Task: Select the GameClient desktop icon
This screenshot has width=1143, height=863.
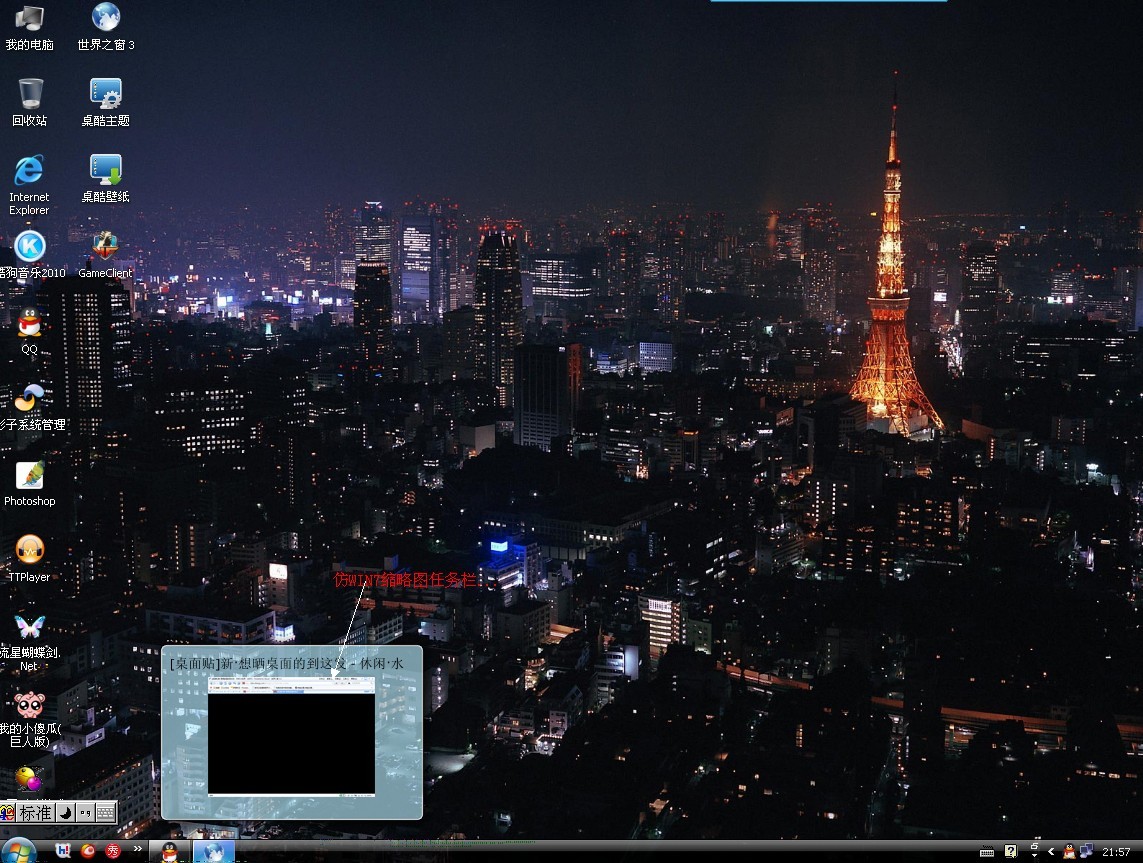Action: tap(106, 254)
